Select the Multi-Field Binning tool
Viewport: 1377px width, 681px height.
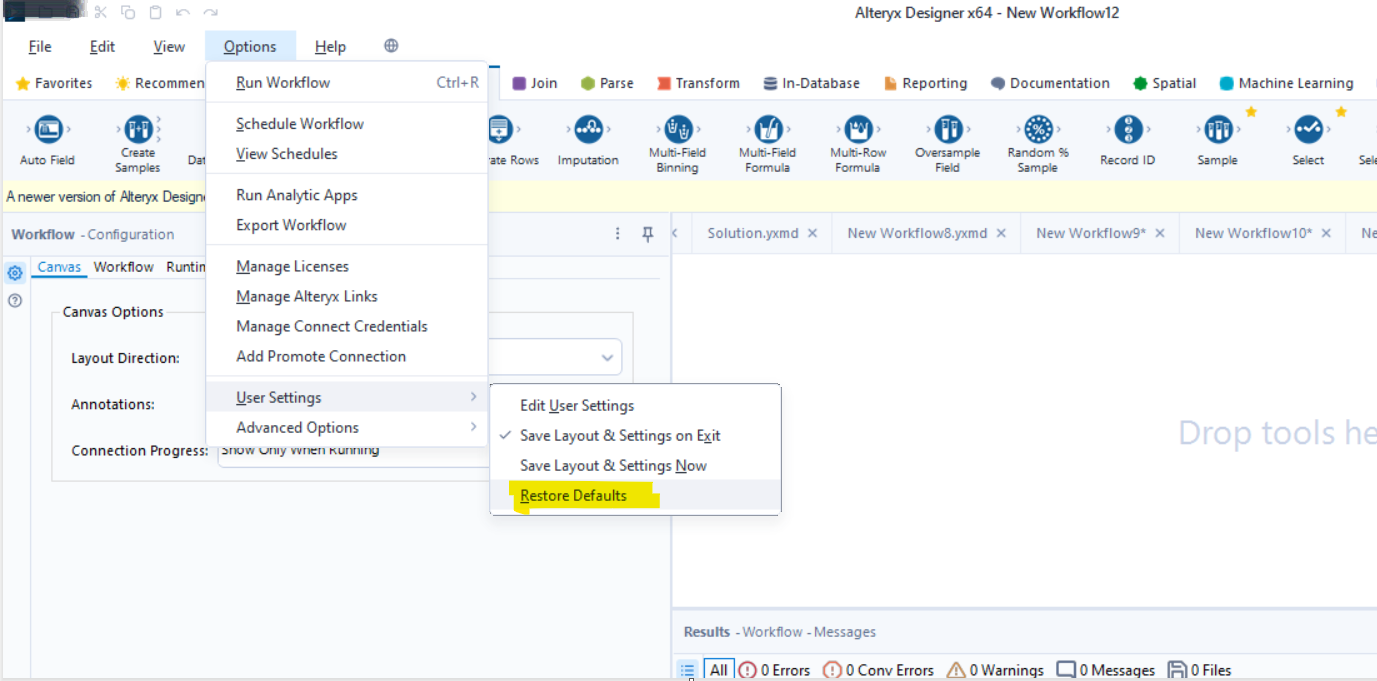click(x=677, y=130)
